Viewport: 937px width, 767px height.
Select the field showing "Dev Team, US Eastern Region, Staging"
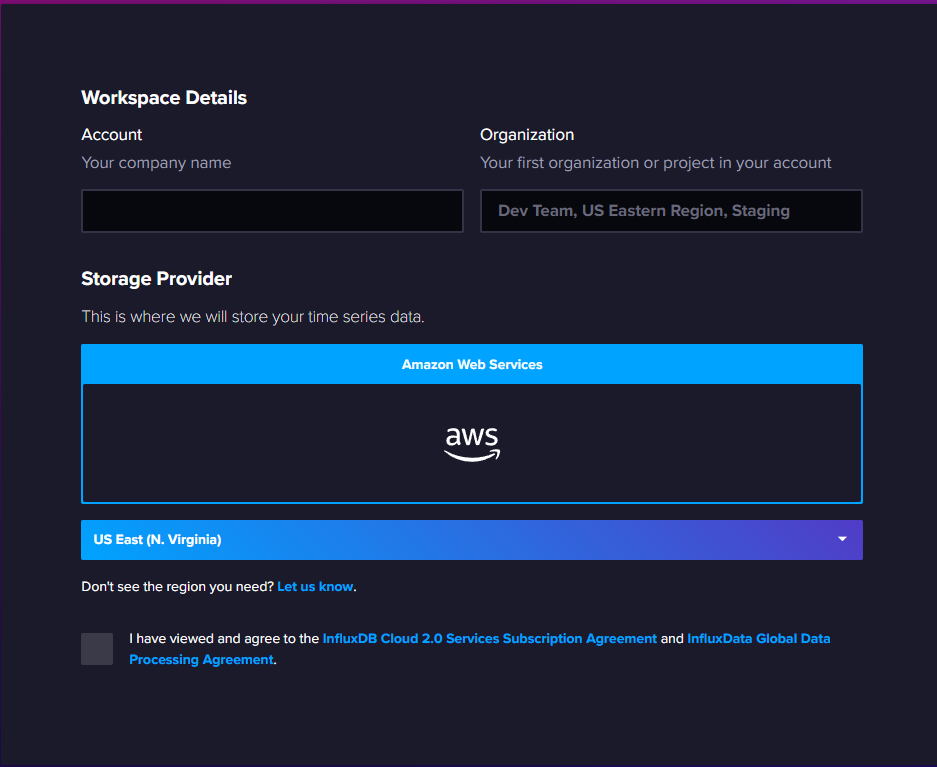point(670,211)
